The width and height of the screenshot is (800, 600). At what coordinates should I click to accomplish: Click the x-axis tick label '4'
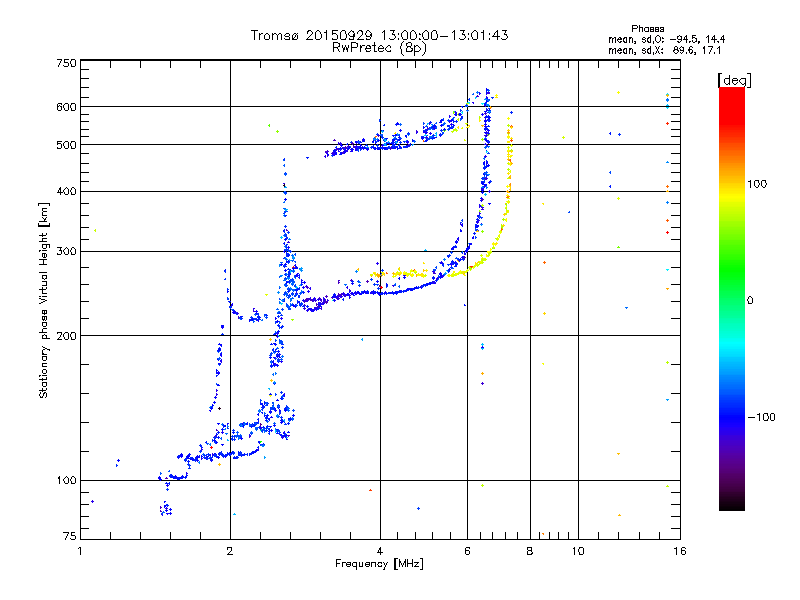(x=380, y=551)
